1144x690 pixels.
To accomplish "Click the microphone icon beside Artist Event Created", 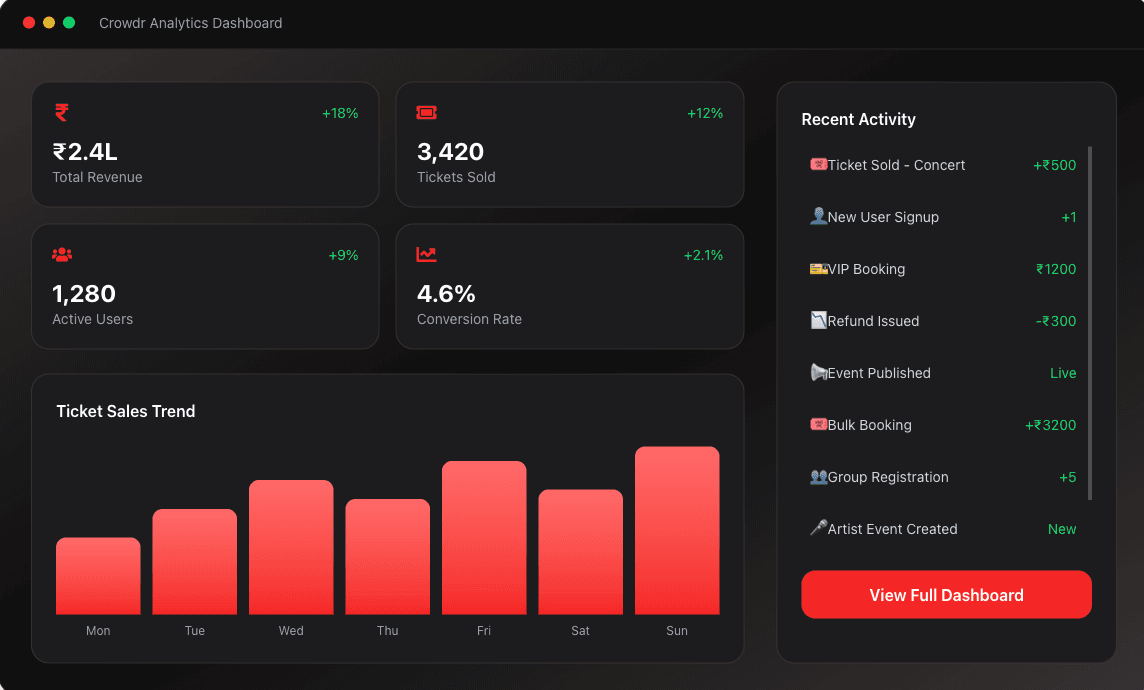I will click(x=819, y=527).
